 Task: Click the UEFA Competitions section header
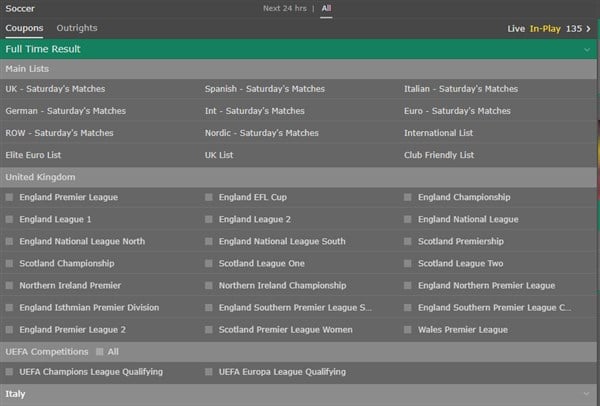pyautogui.click(x=47, y=352)
